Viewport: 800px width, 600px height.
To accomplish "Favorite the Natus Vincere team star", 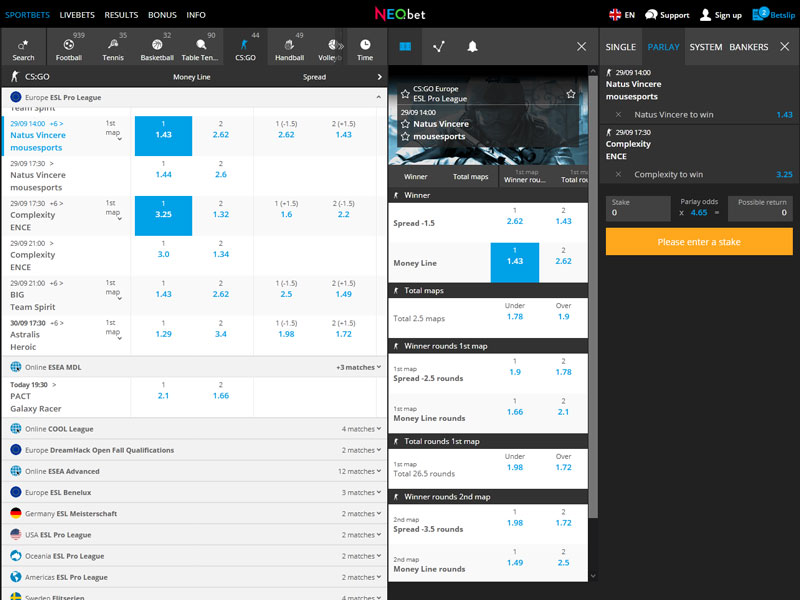I will (x=405, y=124).
